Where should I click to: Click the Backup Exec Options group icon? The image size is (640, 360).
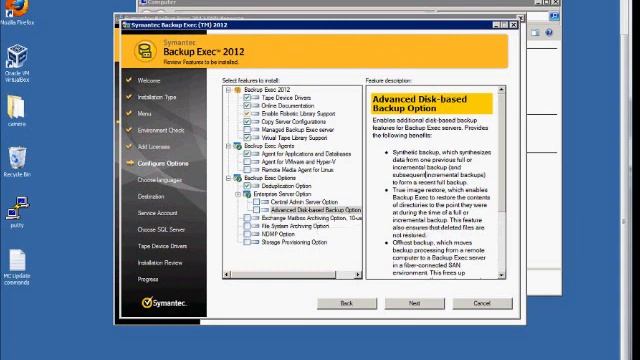(x=238, y=178)
